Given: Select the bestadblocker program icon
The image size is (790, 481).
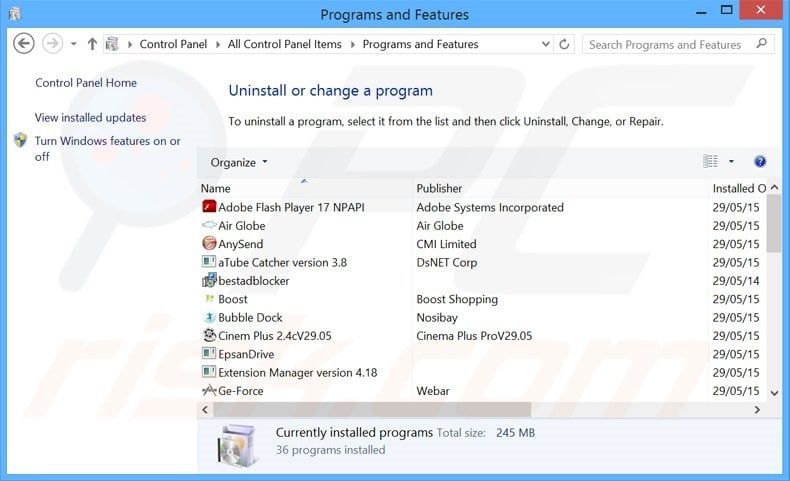Looking at the screenshot, I should point(209,280).
